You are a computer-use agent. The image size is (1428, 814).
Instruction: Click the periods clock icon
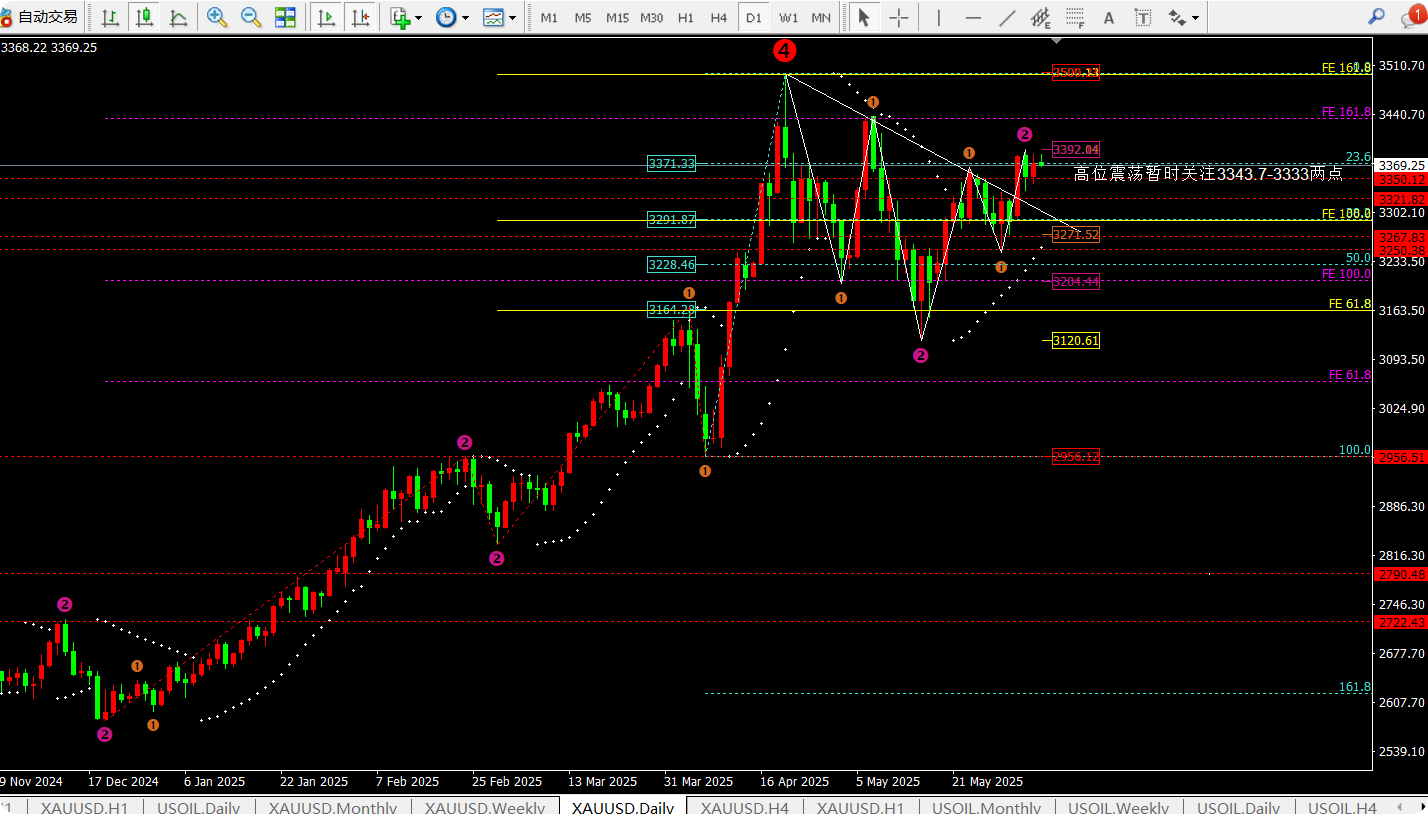click(x=446, y=17)
